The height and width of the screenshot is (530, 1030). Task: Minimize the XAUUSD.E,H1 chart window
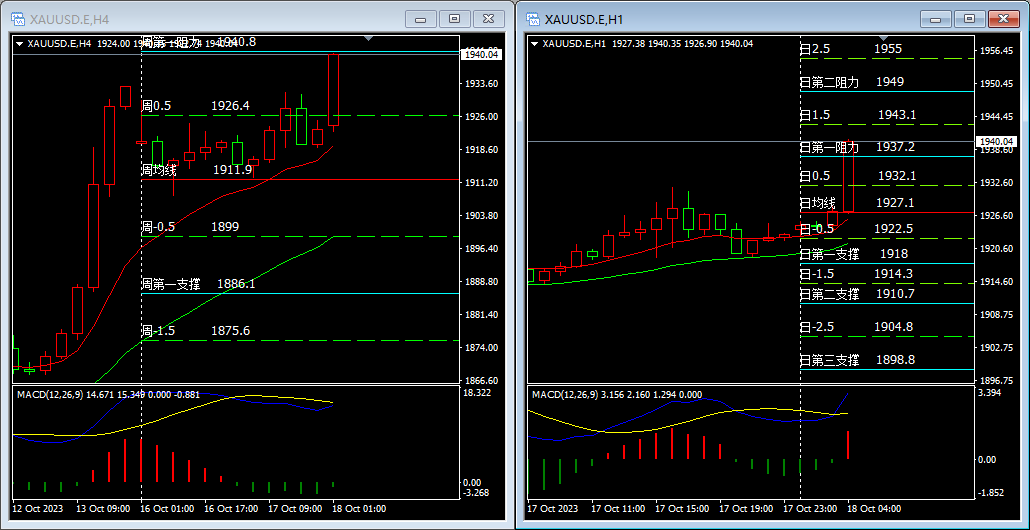pos(936,19)
